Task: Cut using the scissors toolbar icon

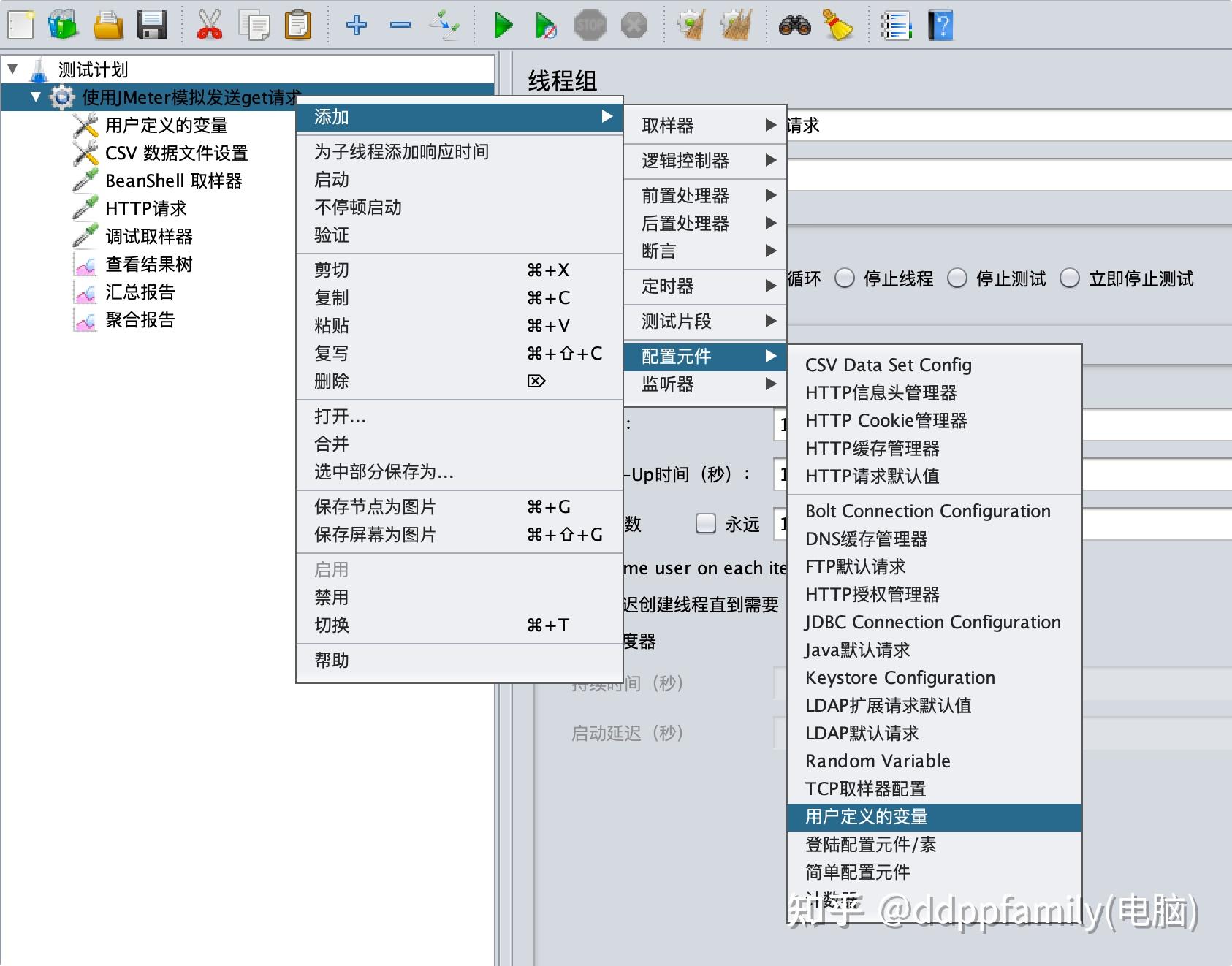Action: tap(210, 24)
